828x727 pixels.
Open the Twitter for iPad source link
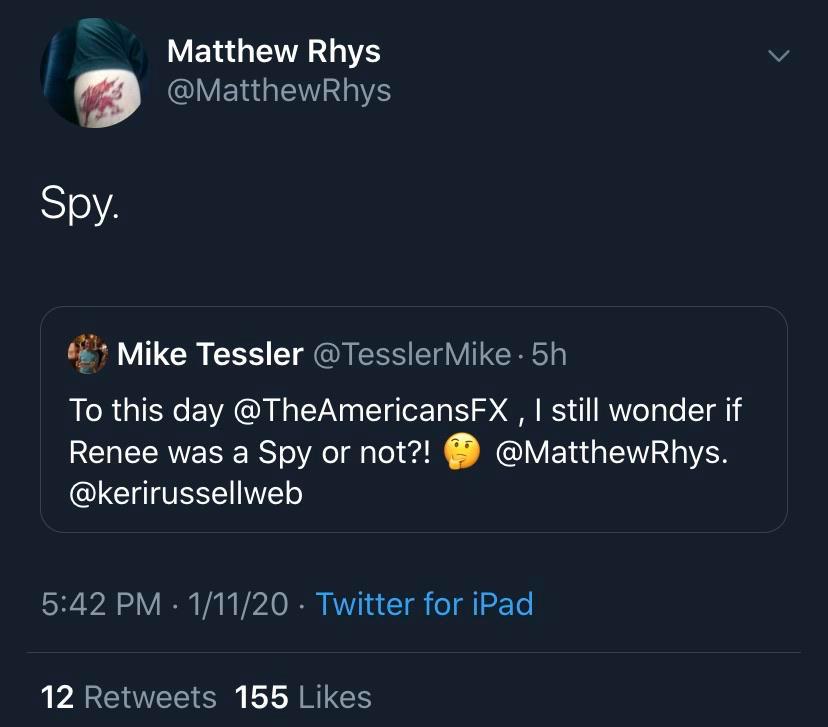point(428,604)
